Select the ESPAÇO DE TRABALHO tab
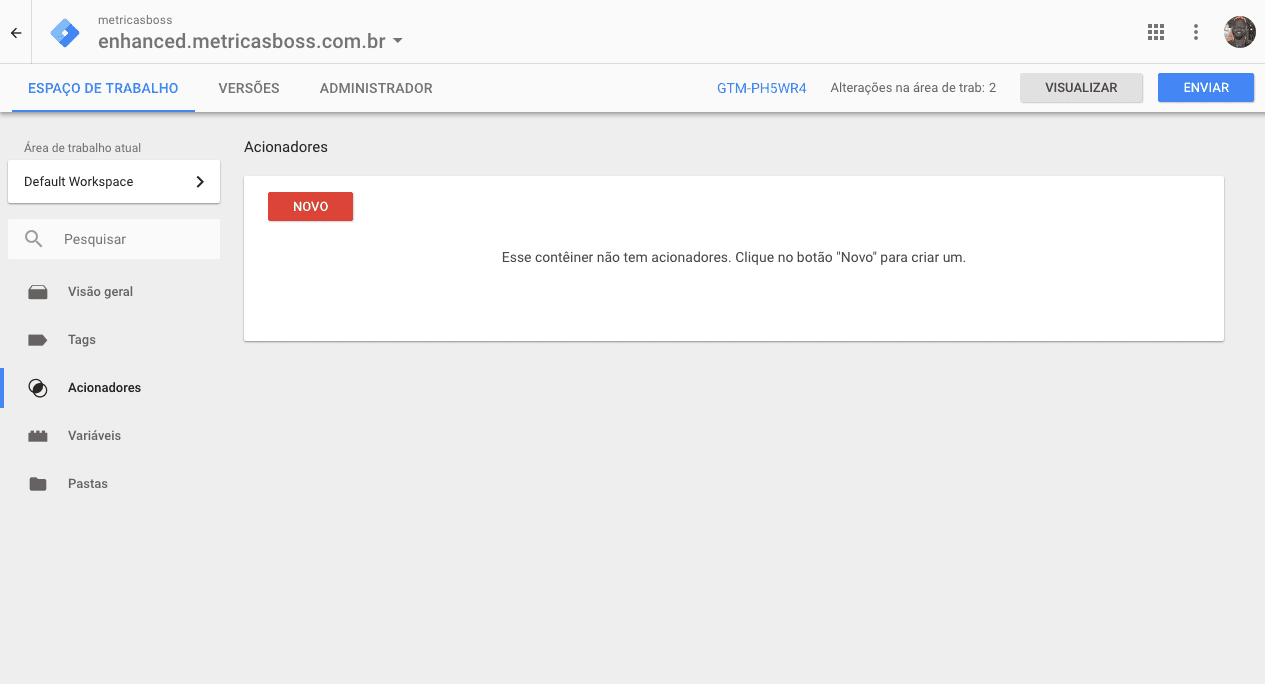1265x684 pixels. coord(103,88)
